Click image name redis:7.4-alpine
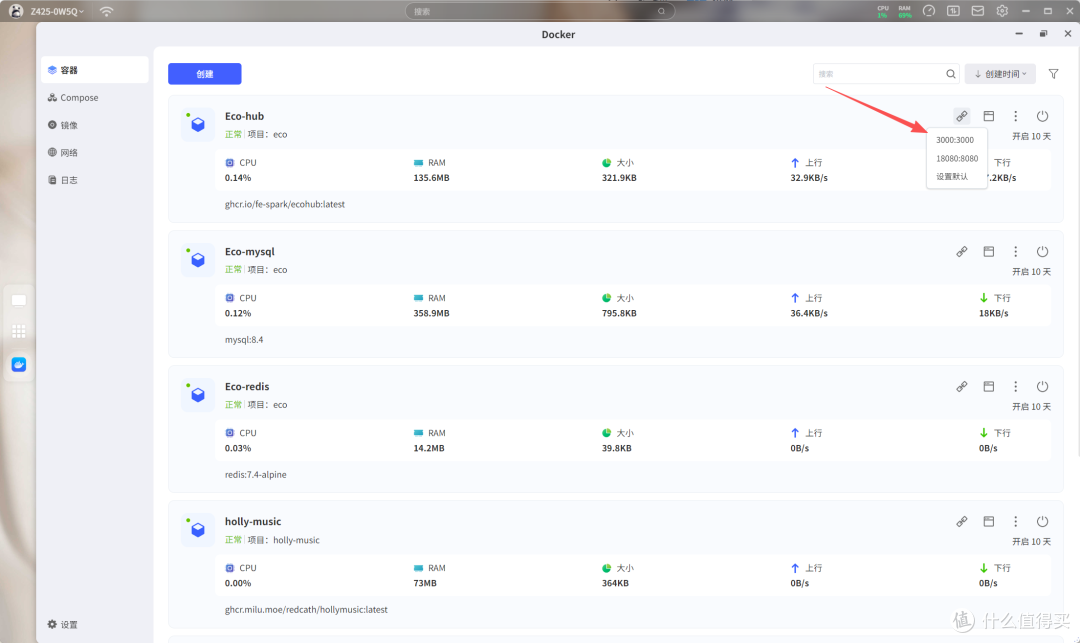 (x=256, y=475)
